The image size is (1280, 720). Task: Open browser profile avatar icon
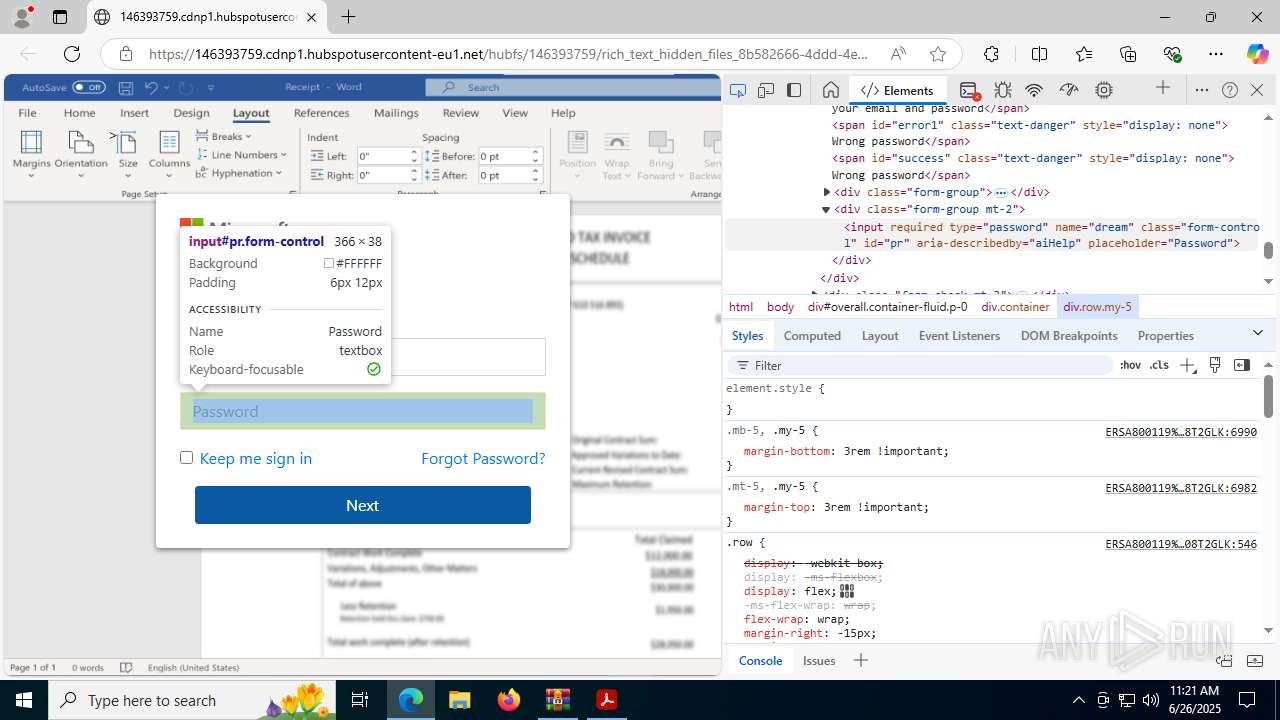pos(21,17)
